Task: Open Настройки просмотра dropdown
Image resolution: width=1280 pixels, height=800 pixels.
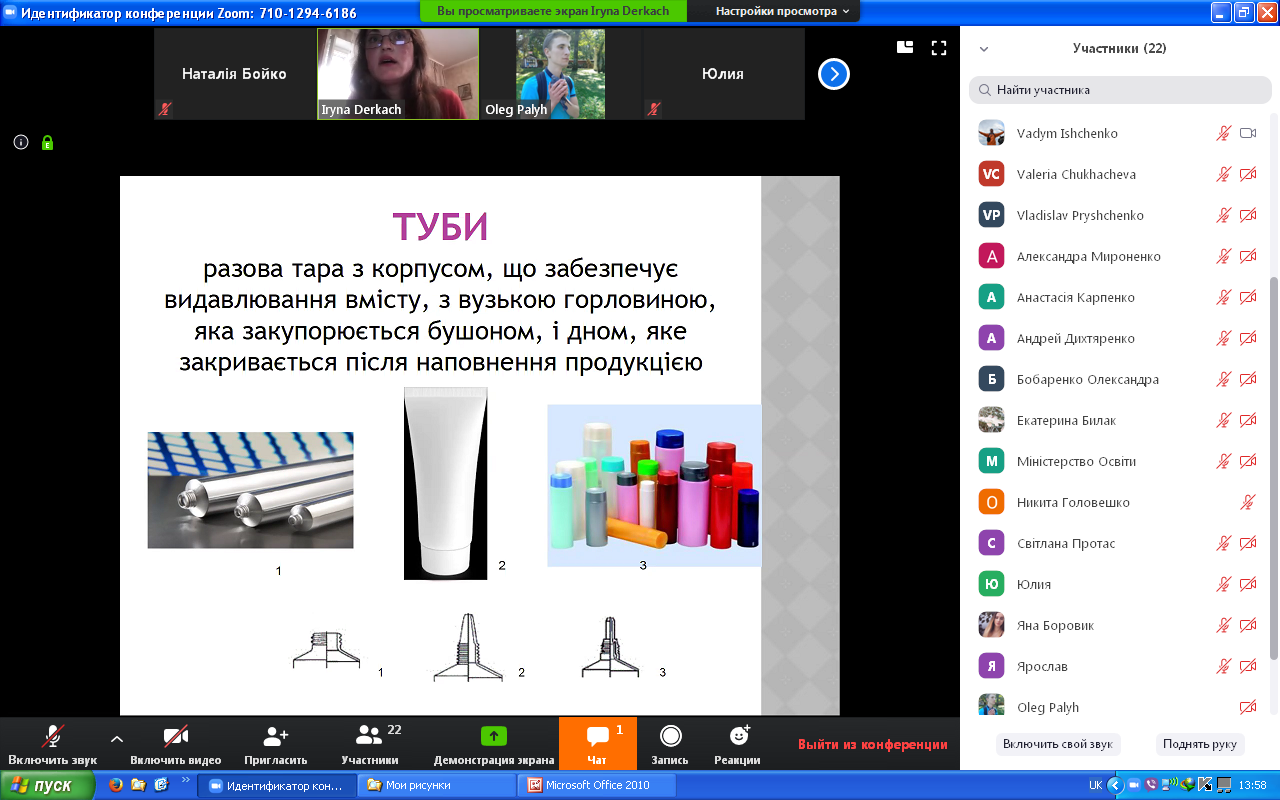Action: click(782, 11)
